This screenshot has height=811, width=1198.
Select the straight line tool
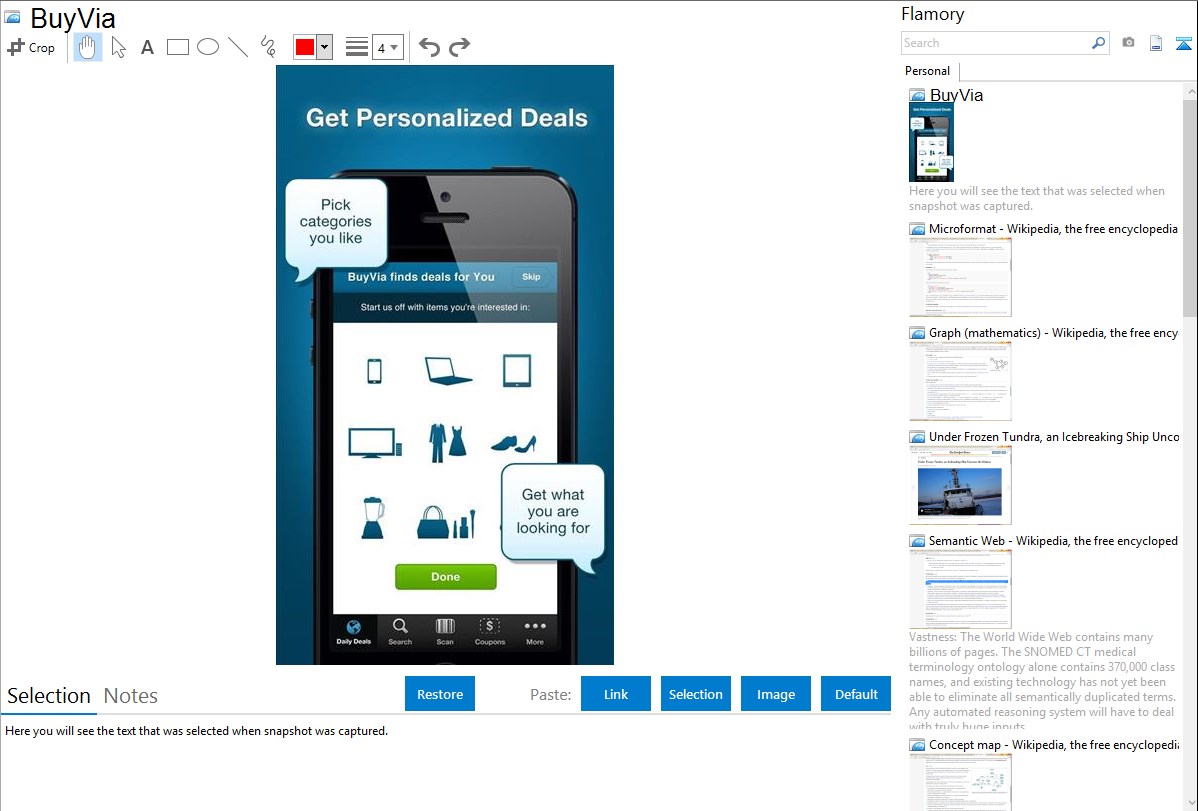[x=238, y=47]
